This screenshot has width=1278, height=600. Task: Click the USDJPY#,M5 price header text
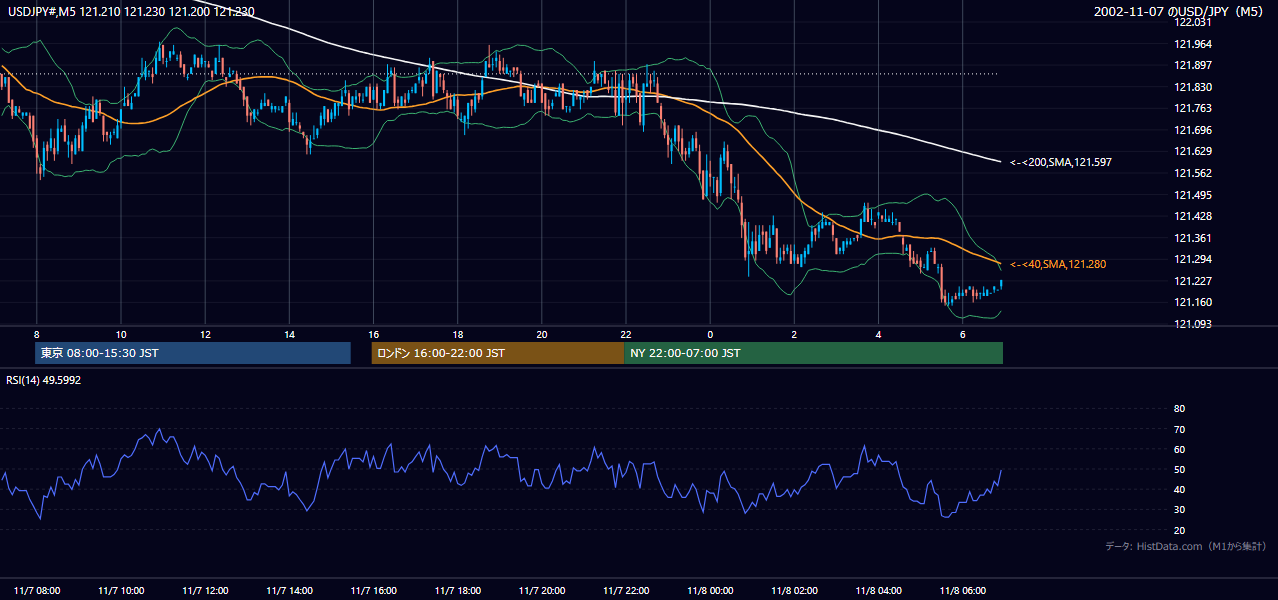click(131, 12)
